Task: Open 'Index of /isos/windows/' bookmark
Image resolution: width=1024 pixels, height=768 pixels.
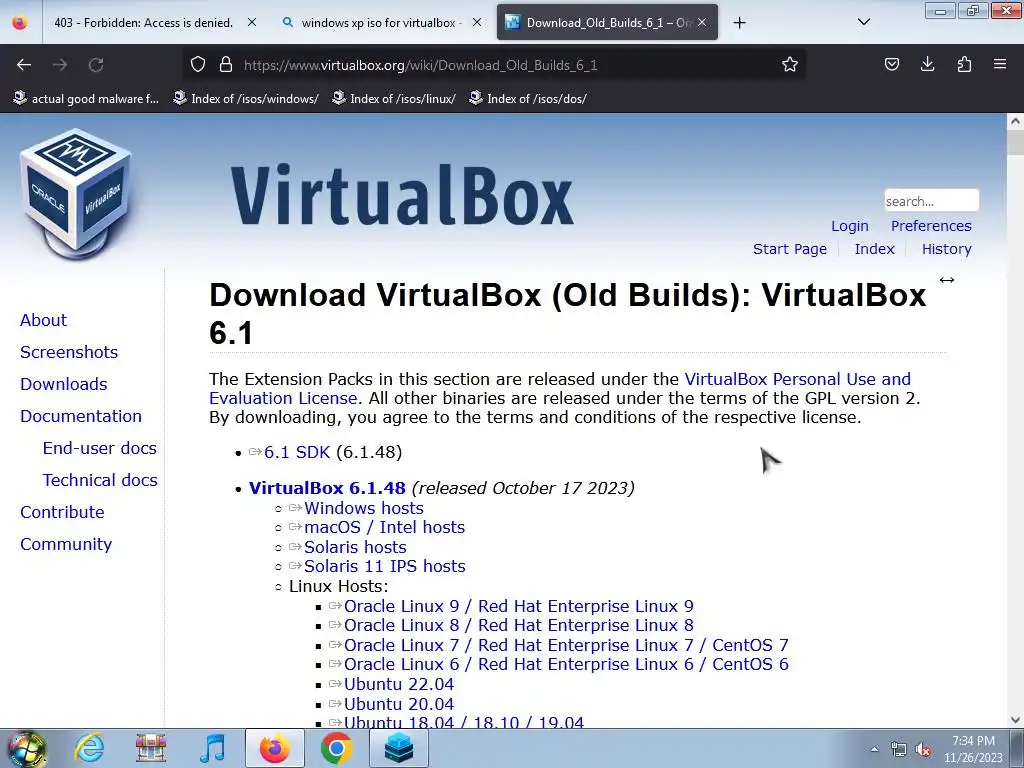Action: pyautogui.click(x=246, y=99)
